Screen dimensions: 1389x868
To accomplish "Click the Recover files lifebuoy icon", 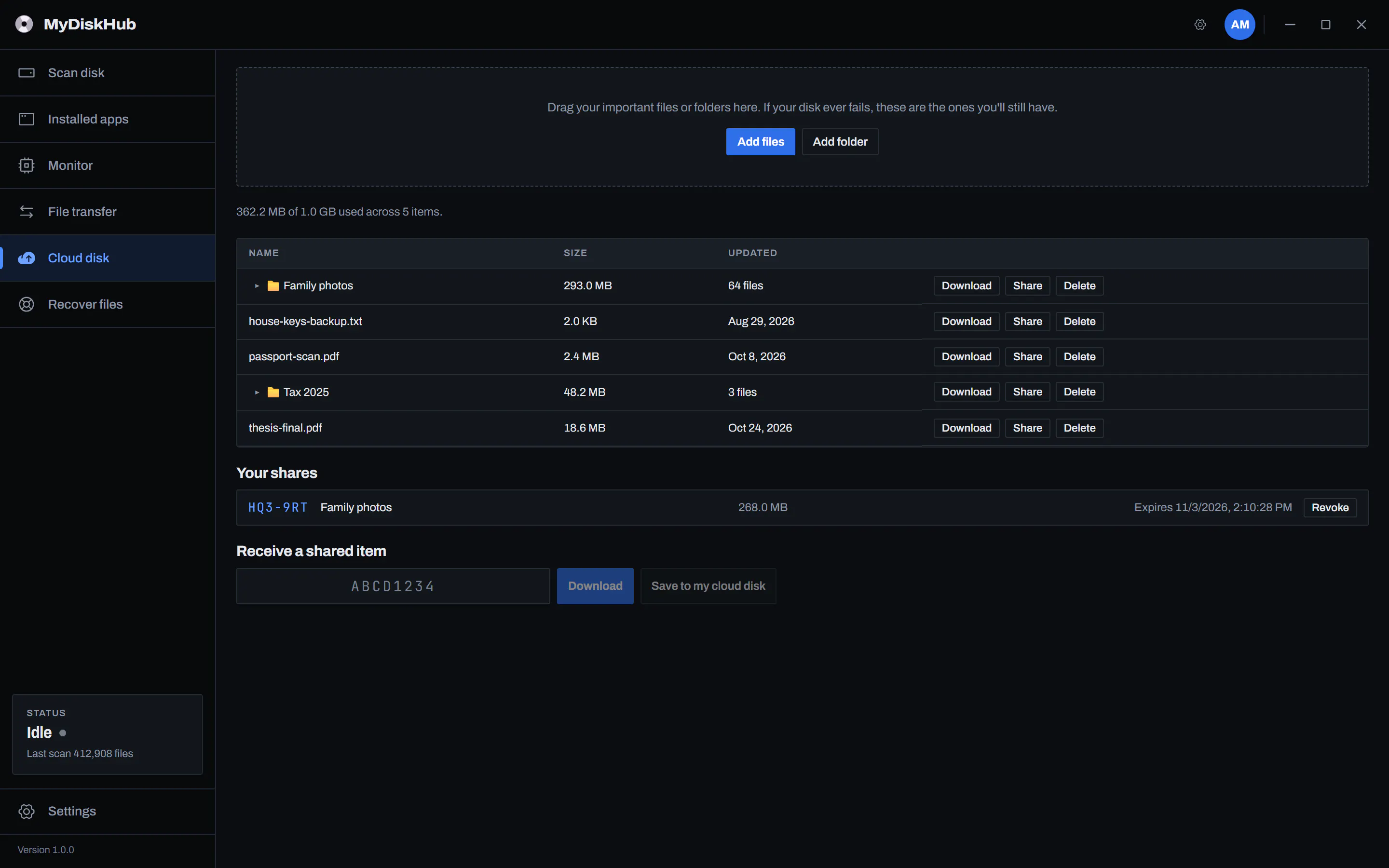I will click(27, 304).
